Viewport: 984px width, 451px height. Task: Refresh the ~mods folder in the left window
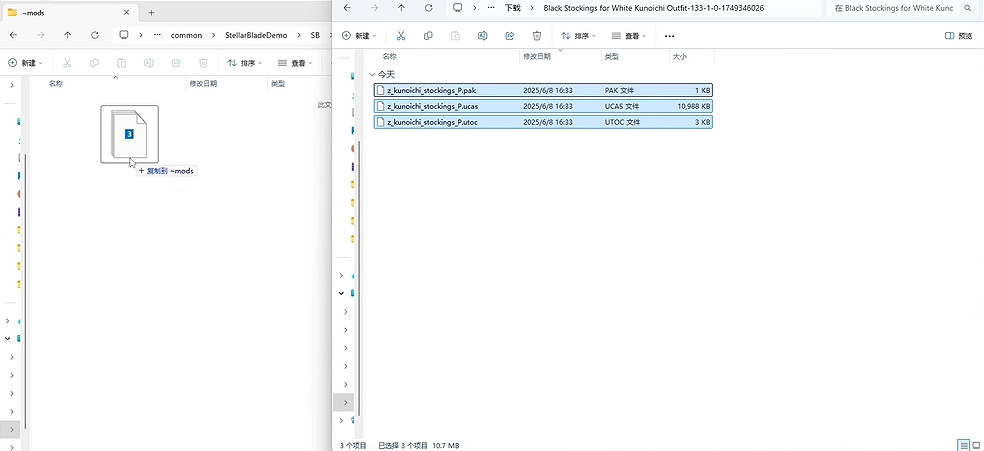pyautogui.click(x=94, y=35)
